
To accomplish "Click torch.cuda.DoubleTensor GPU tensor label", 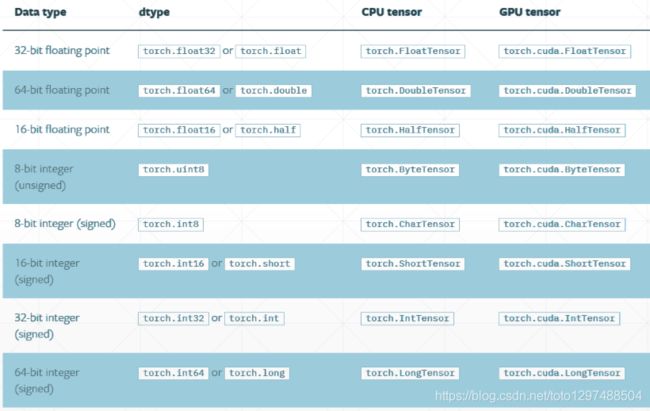I will pyautogui.click(x=567, y=90).
